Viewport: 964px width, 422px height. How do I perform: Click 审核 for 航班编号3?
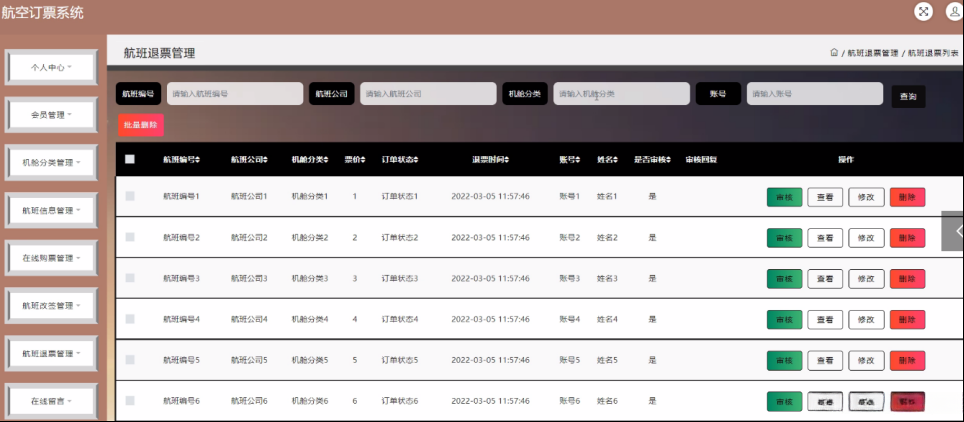[x=784, y=279]
